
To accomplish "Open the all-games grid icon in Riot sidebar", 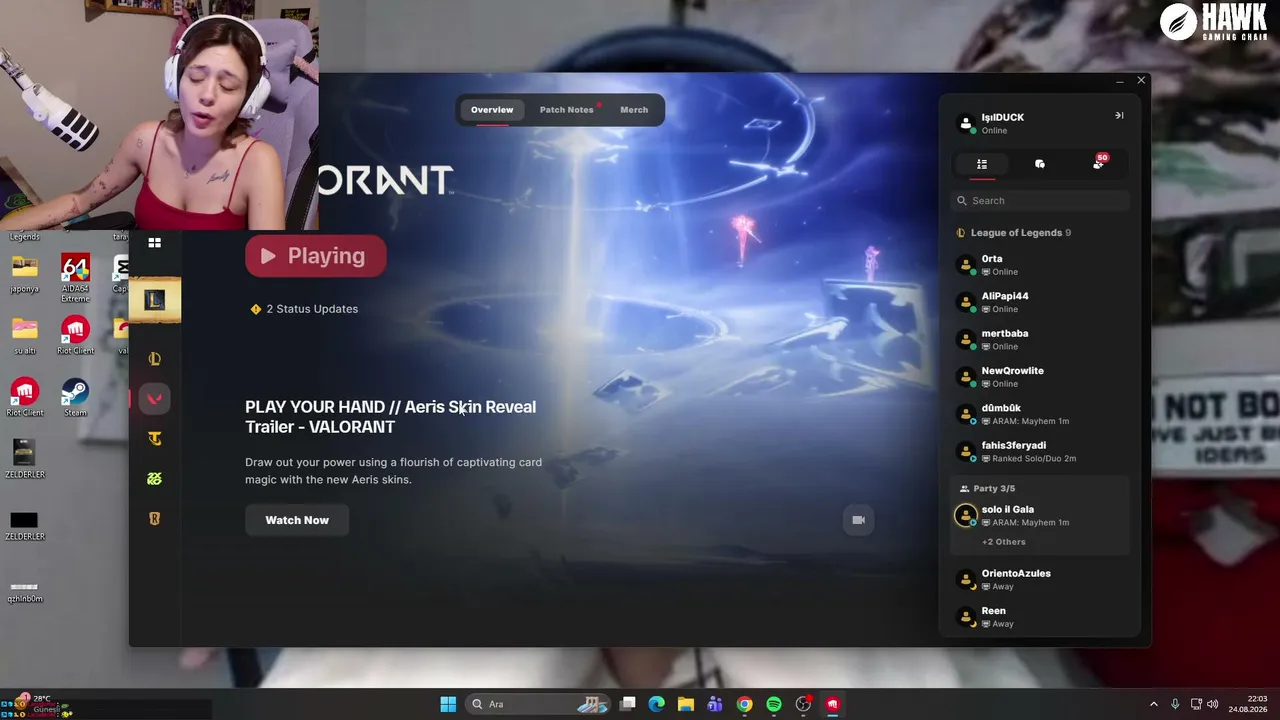I will pyautogui.click(x=155, y=242).
